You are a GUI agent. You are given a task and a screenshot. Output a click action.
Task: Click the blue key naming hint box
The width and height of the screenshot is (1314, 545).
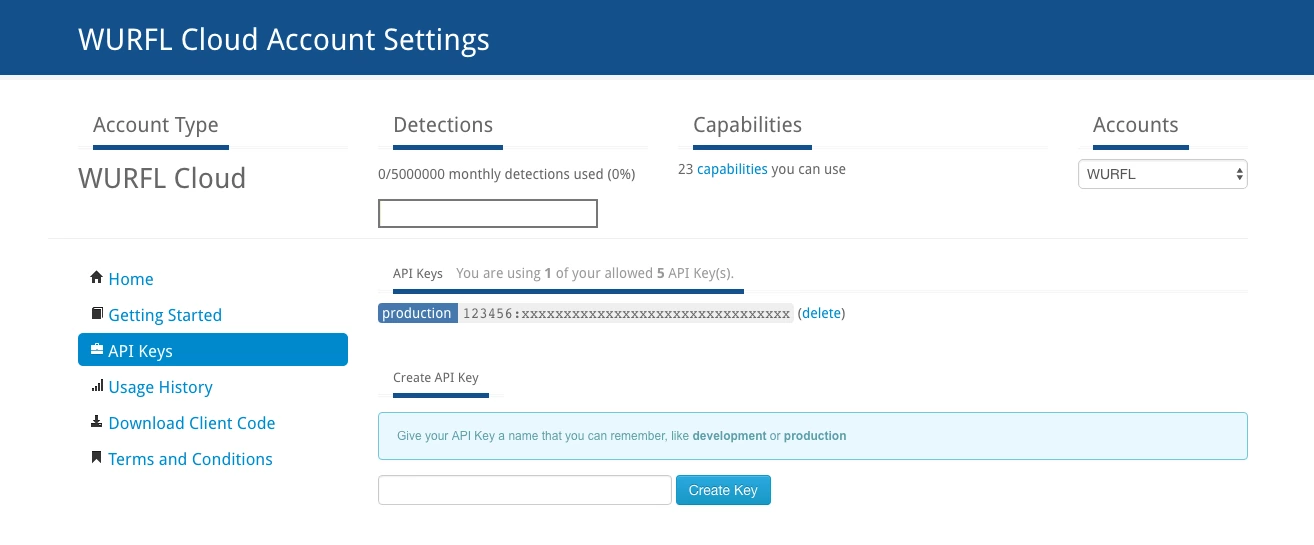coord(813,436)
